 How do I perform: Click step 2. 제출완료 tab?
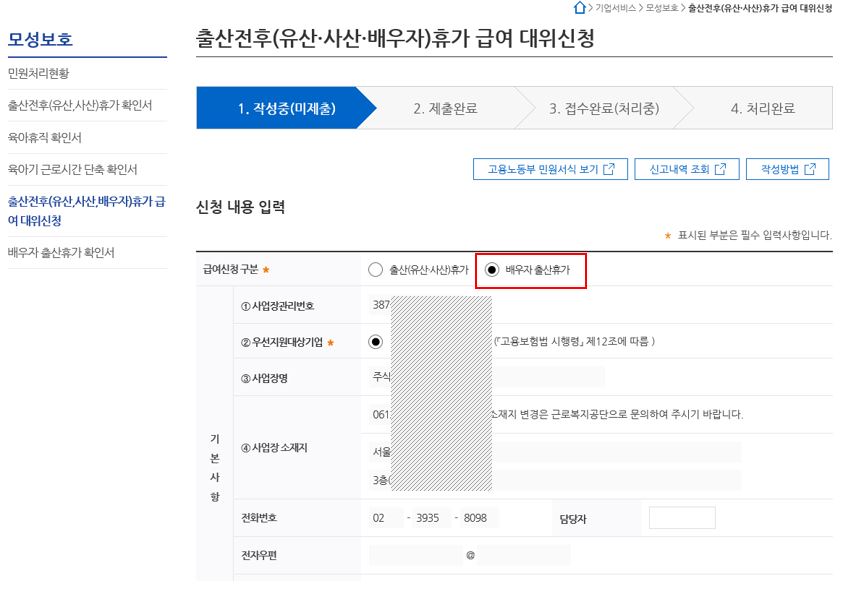445,108
